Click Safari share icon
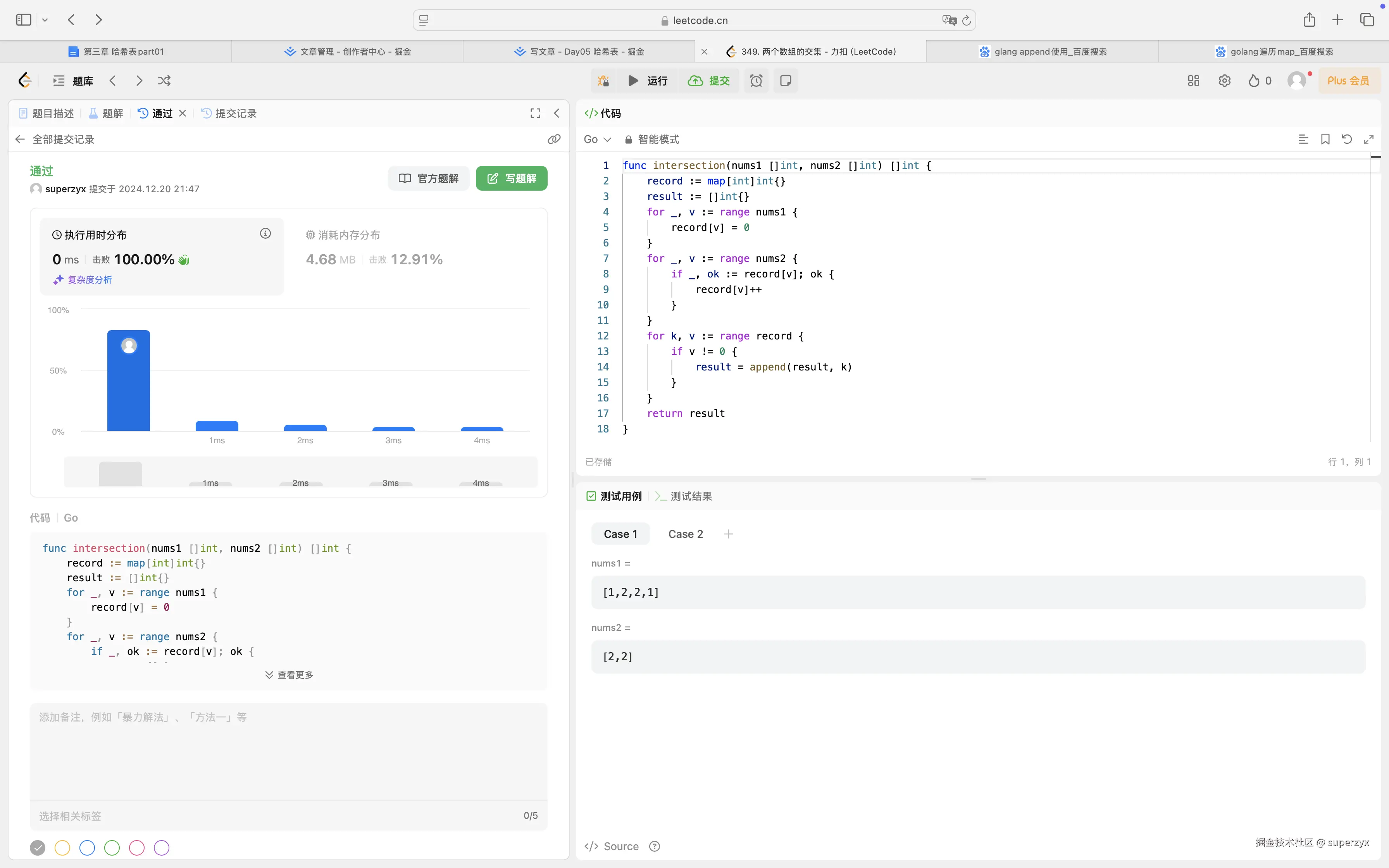 (x=1309, y=20)
